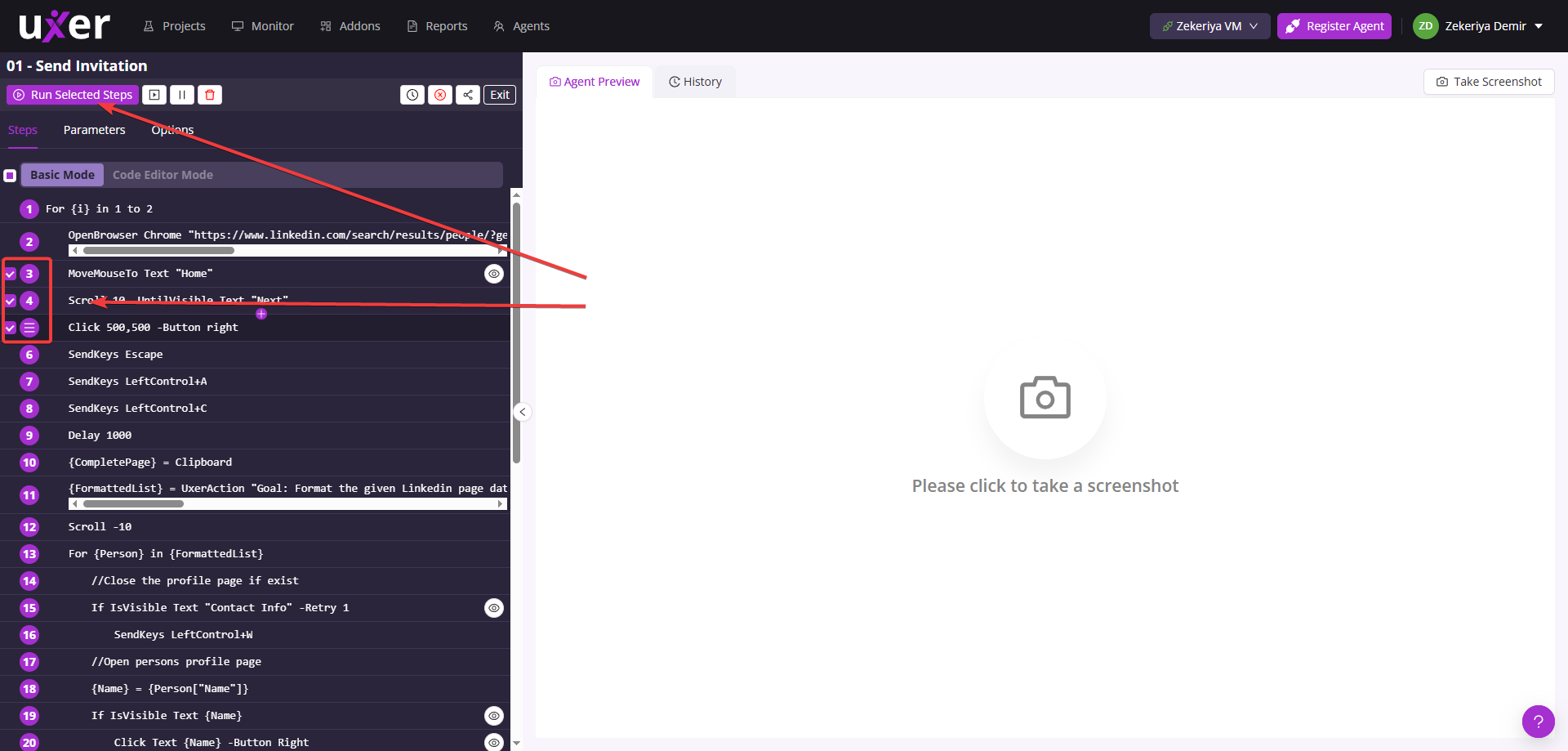
Task: Toggle the eye icon on MoveMouseTo Home step
Action: tap(494, 274)
